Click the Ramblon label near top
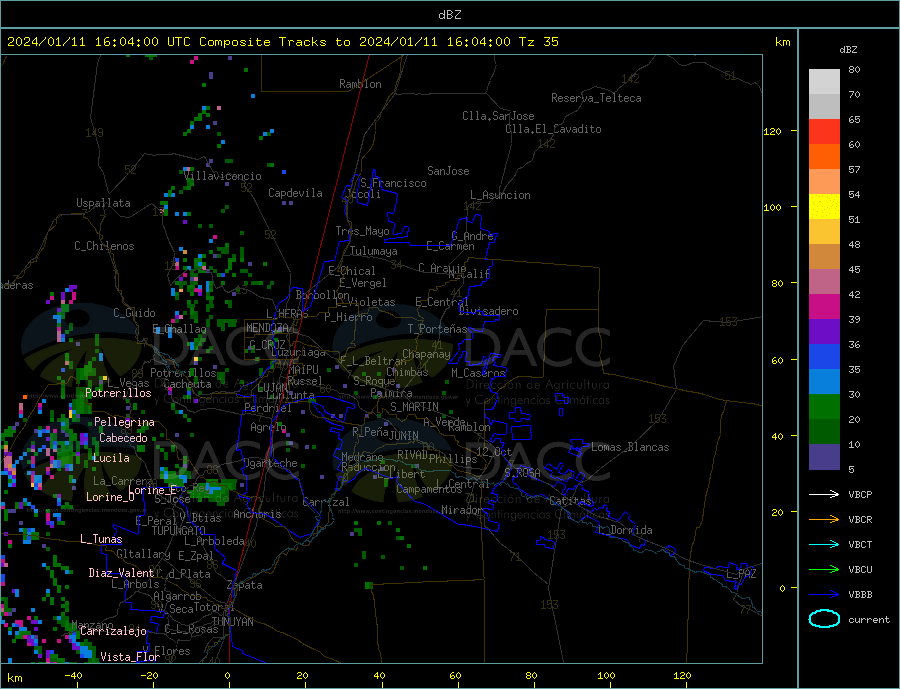900x689 pixels. 360,84
